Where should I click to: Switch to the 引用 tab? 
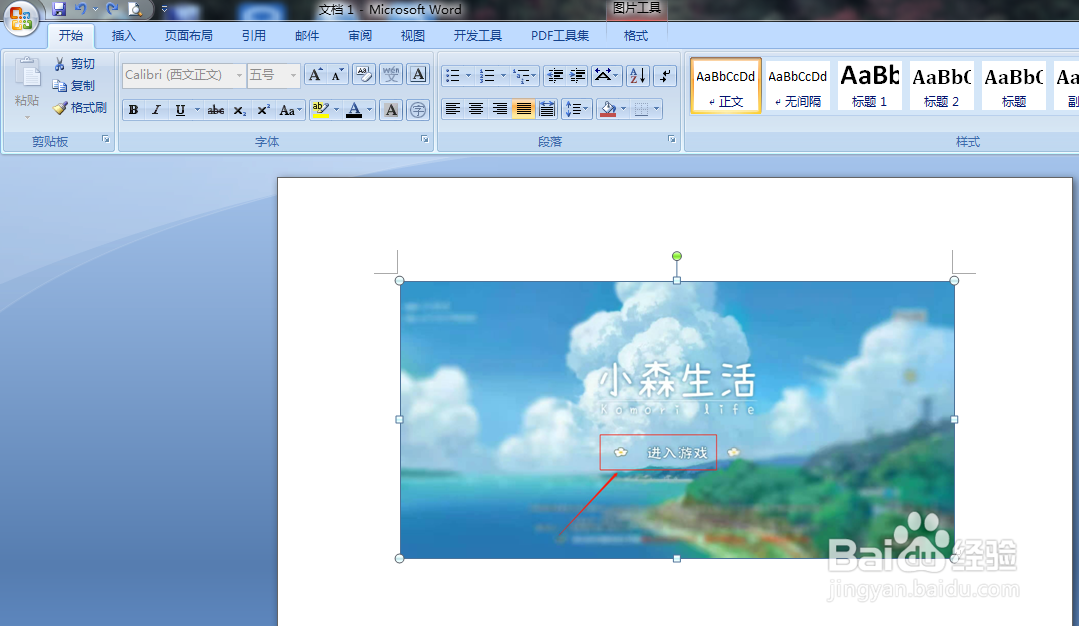pos(253,36)
